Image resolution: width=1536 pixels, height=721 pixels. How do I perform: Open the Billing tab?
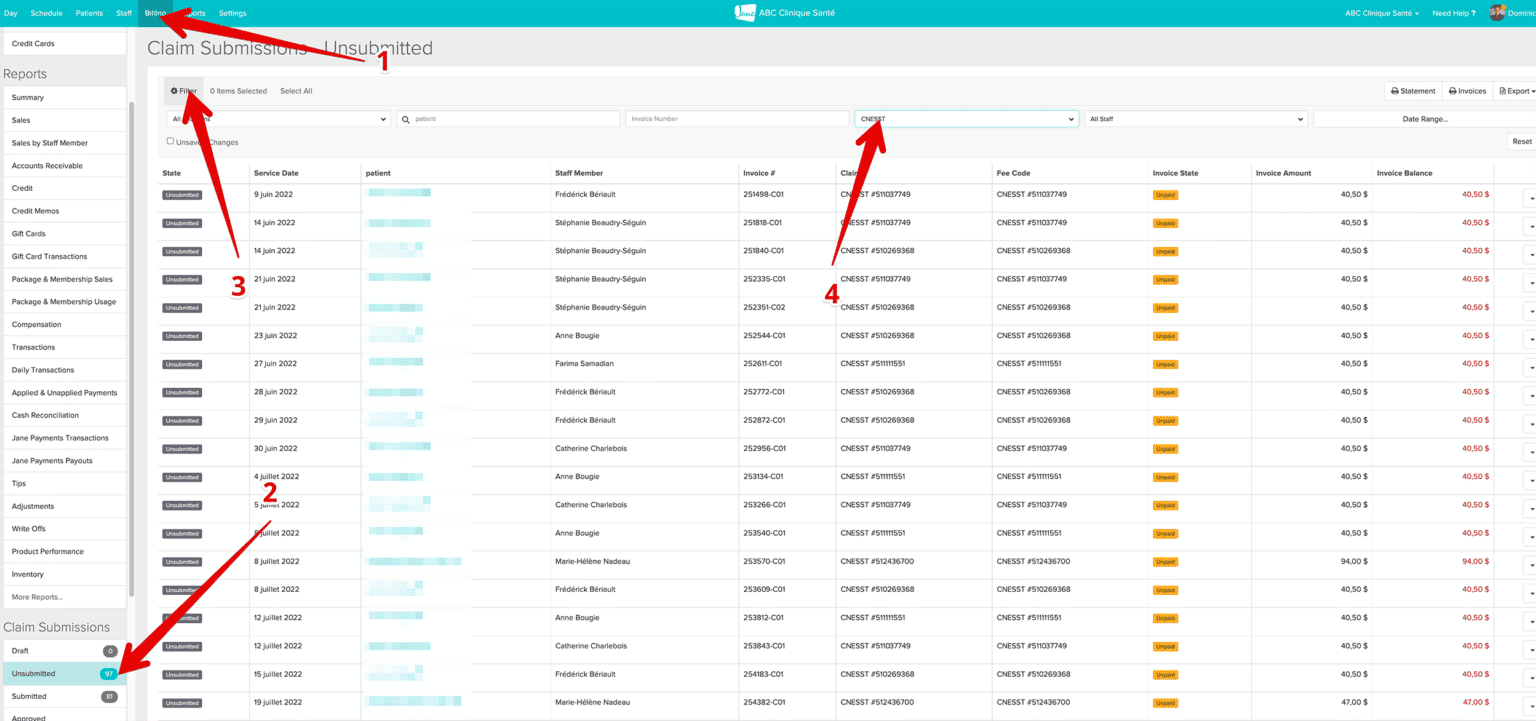click(155, 13)
